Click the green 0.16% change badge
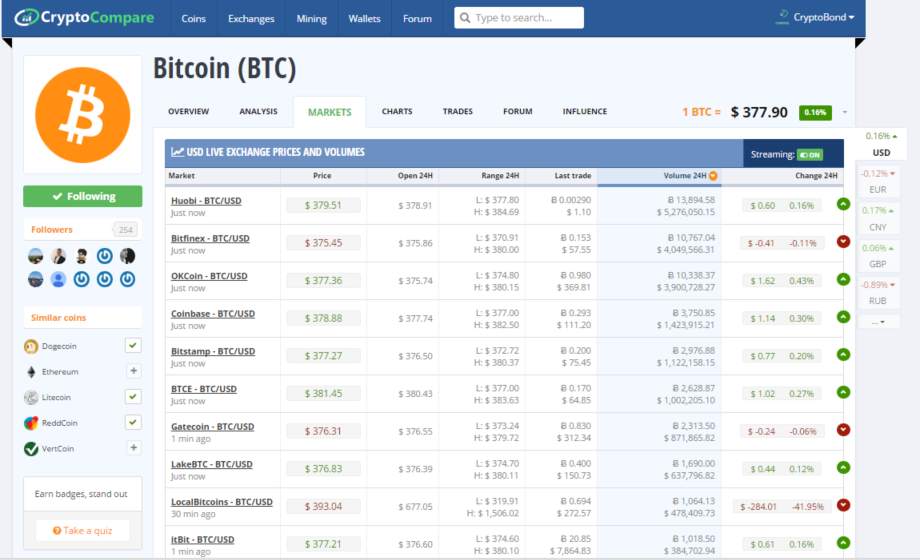The height and width of the screenshot is (560, 920). tap(815, 112)
